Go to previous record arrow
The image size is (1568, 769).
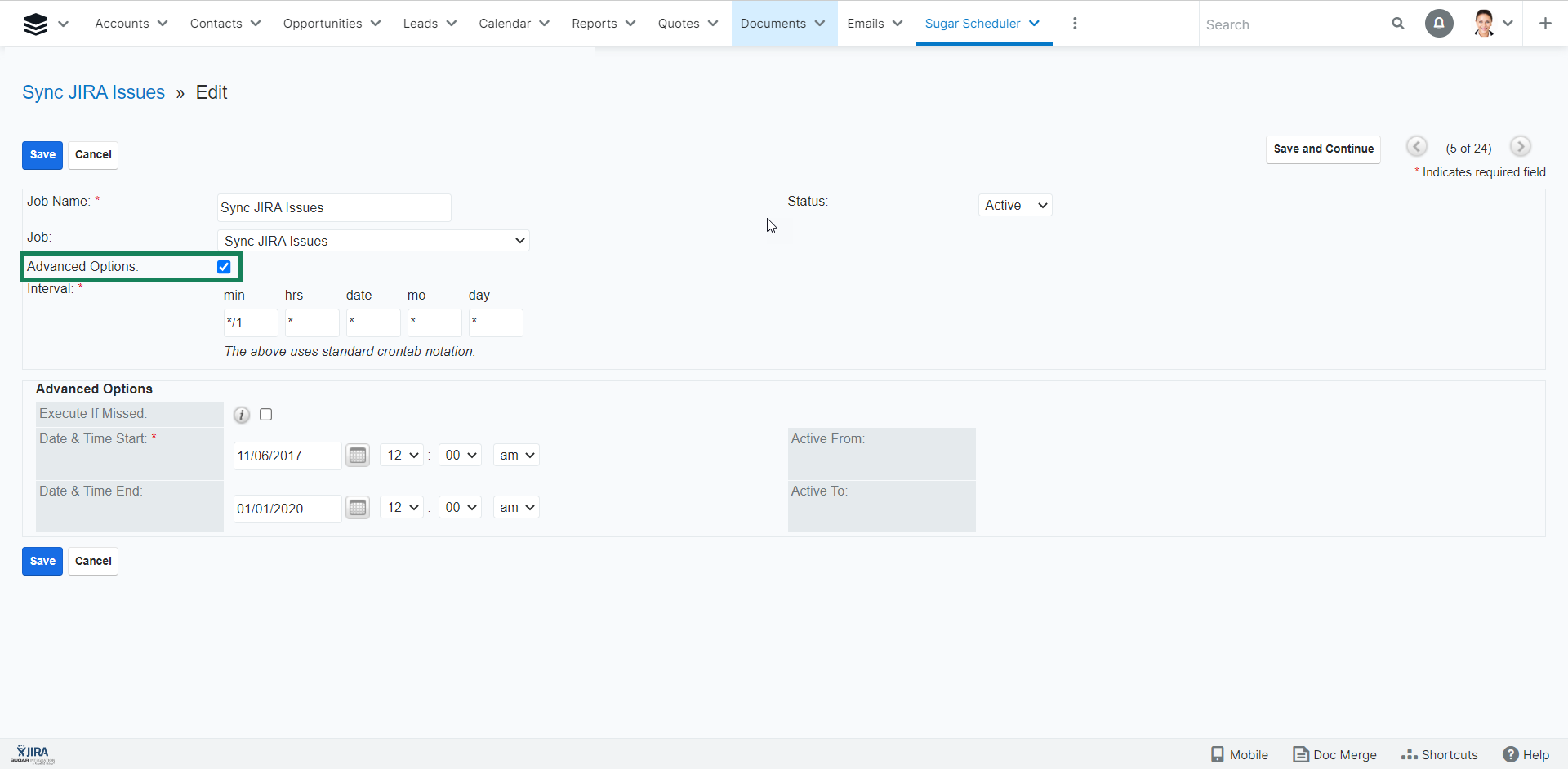(x=1417, y=147)
